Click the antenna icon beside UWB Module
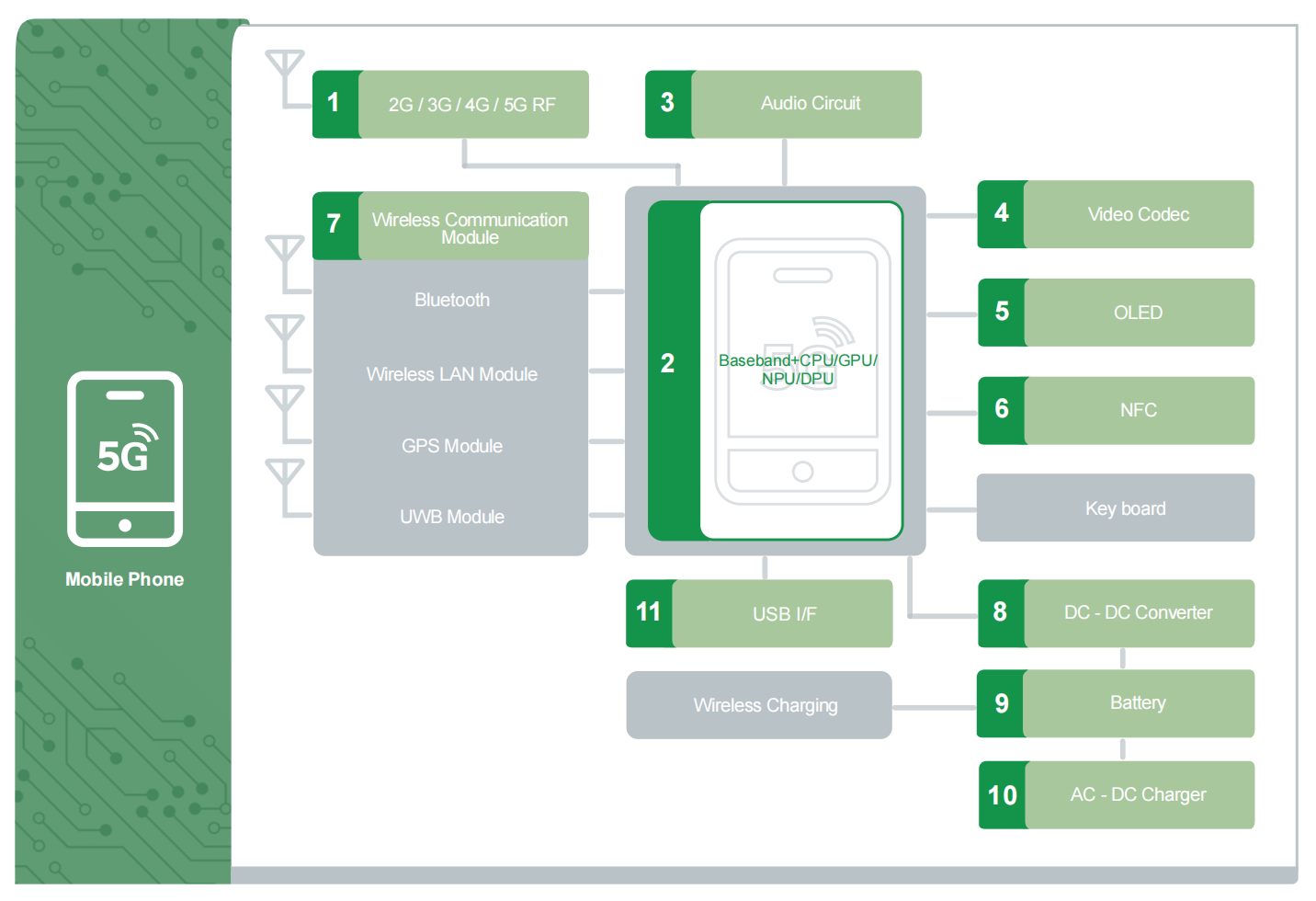Screen dimensions: 1316x901 [287, 488]
